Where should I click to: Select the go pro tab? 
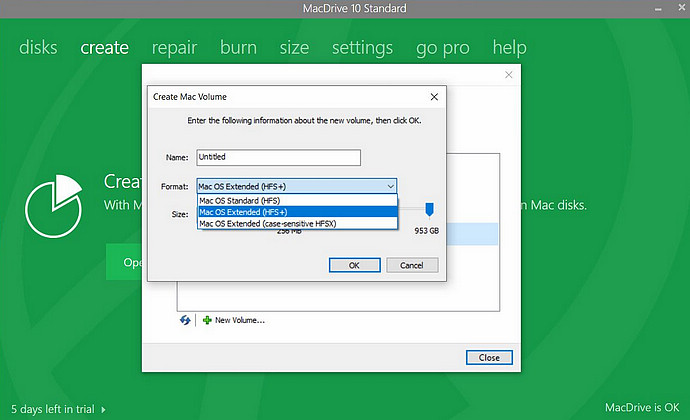point(443,49)
